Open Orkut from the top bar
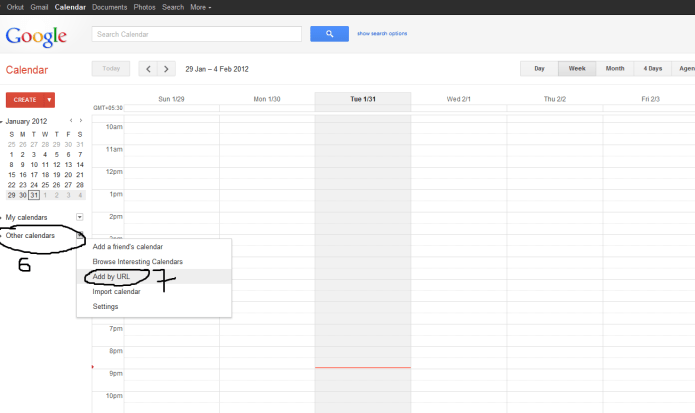The image size is (695, 413). point(15,7)
